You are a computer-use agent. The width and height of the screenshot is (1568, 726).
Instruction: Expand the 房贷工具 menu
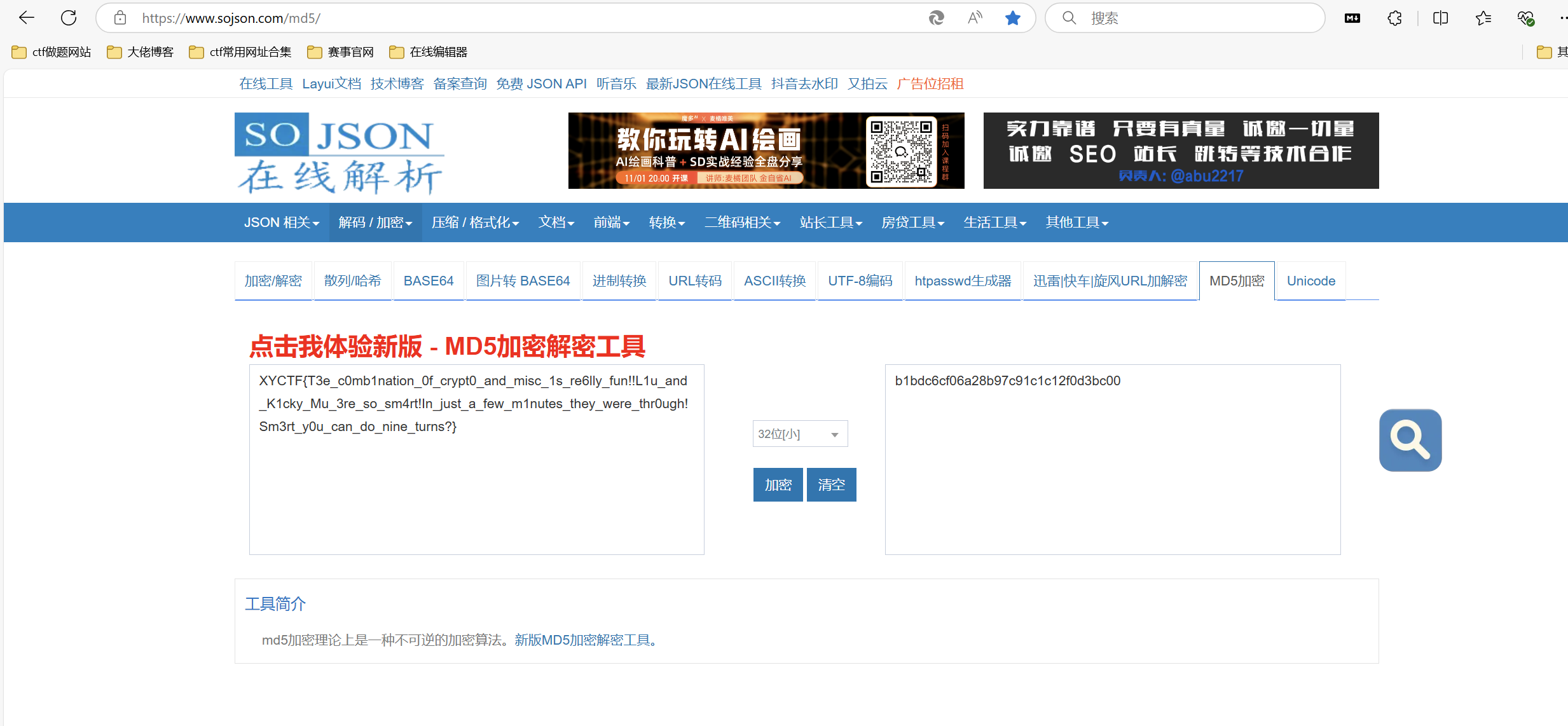coord(913,223)
